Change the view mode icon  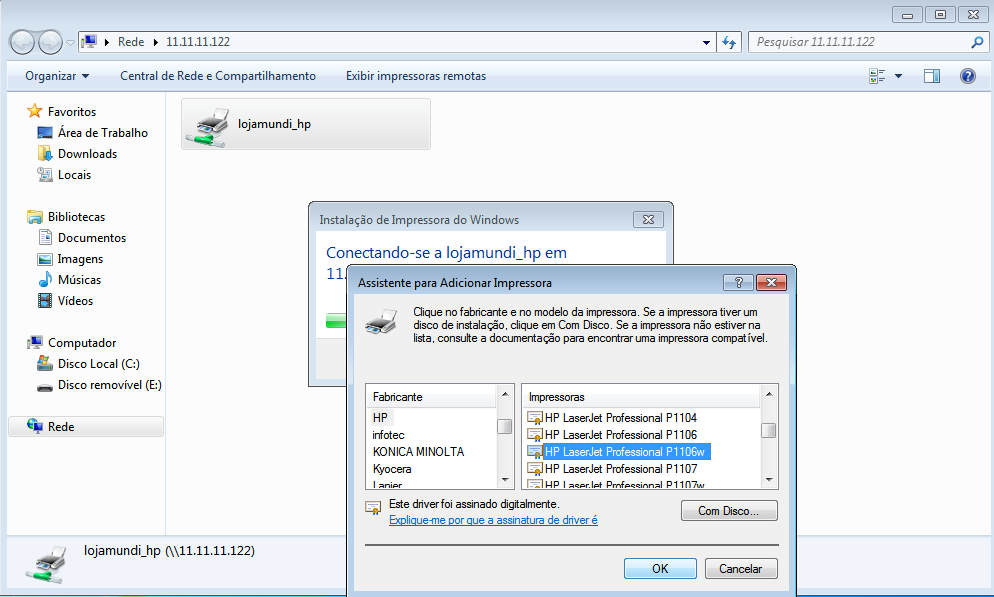coord(877,76)
